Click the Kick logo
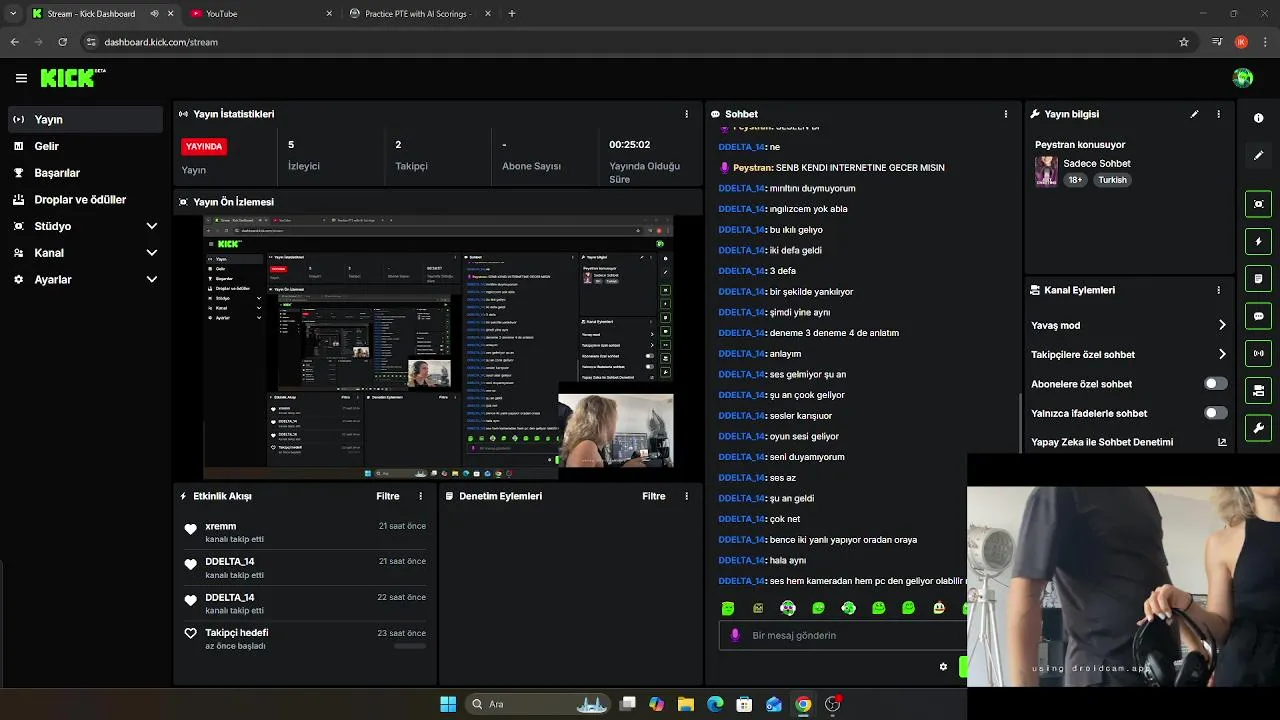 [73, 77]
